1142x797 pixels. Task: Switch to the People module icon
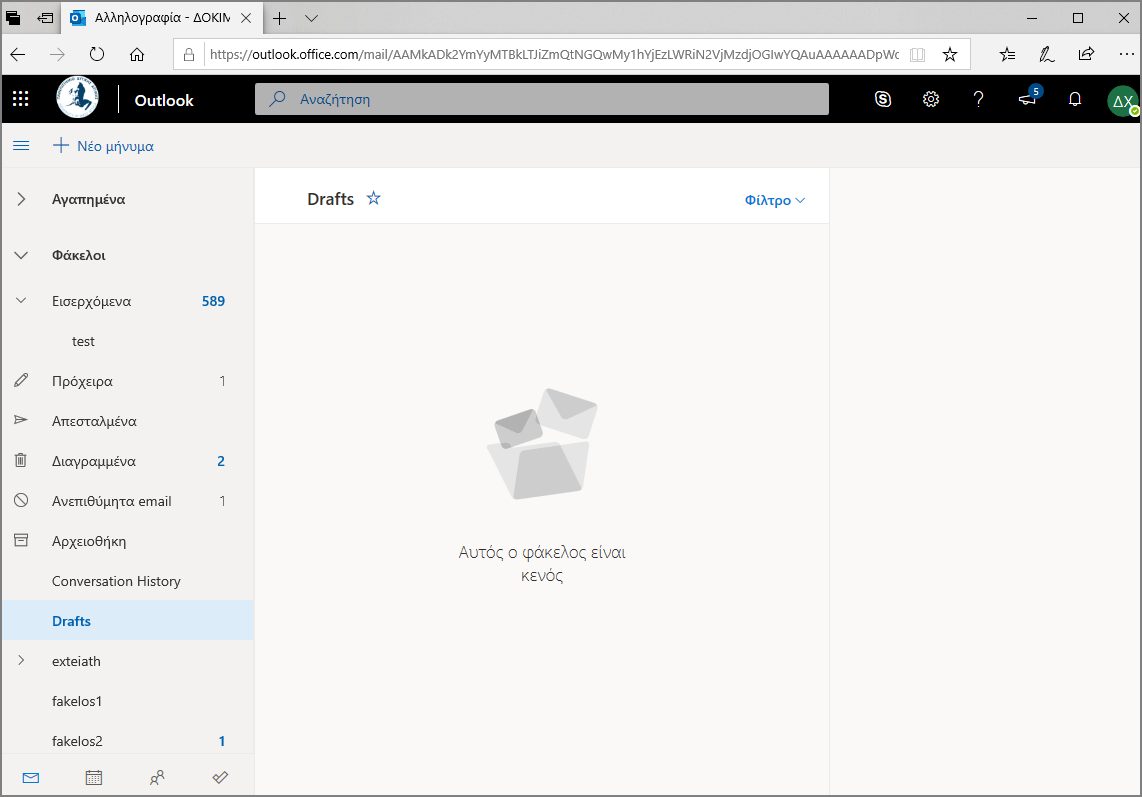click(157, 777)
